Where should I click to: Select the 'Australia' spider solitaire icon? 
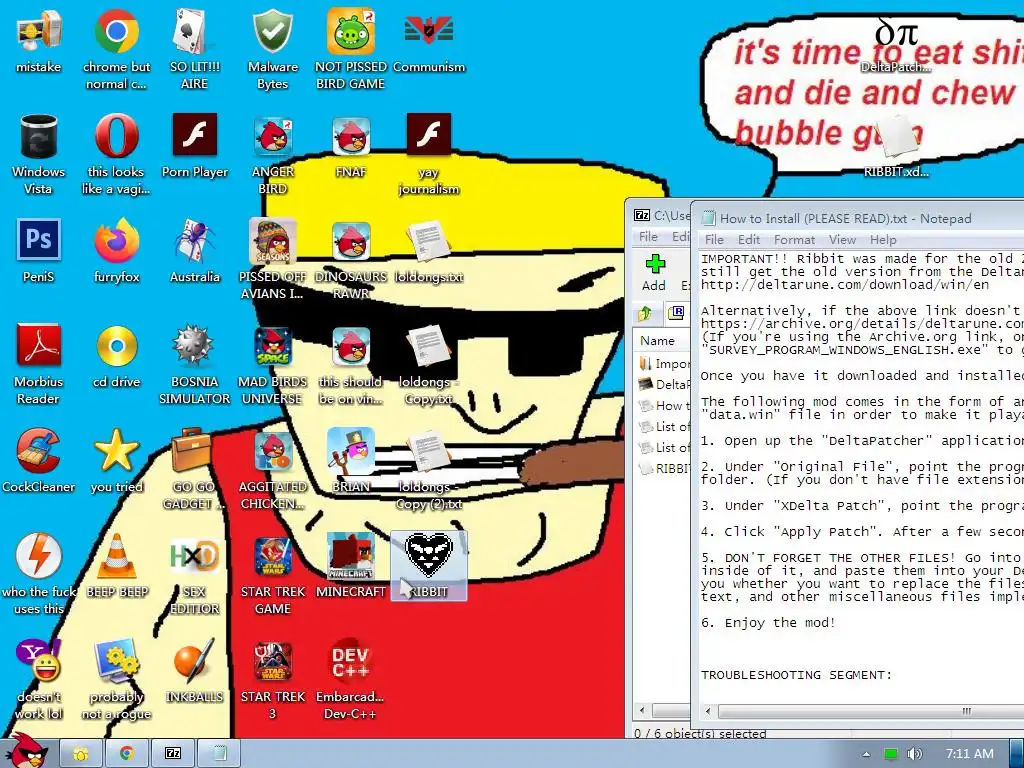point(195,251)
